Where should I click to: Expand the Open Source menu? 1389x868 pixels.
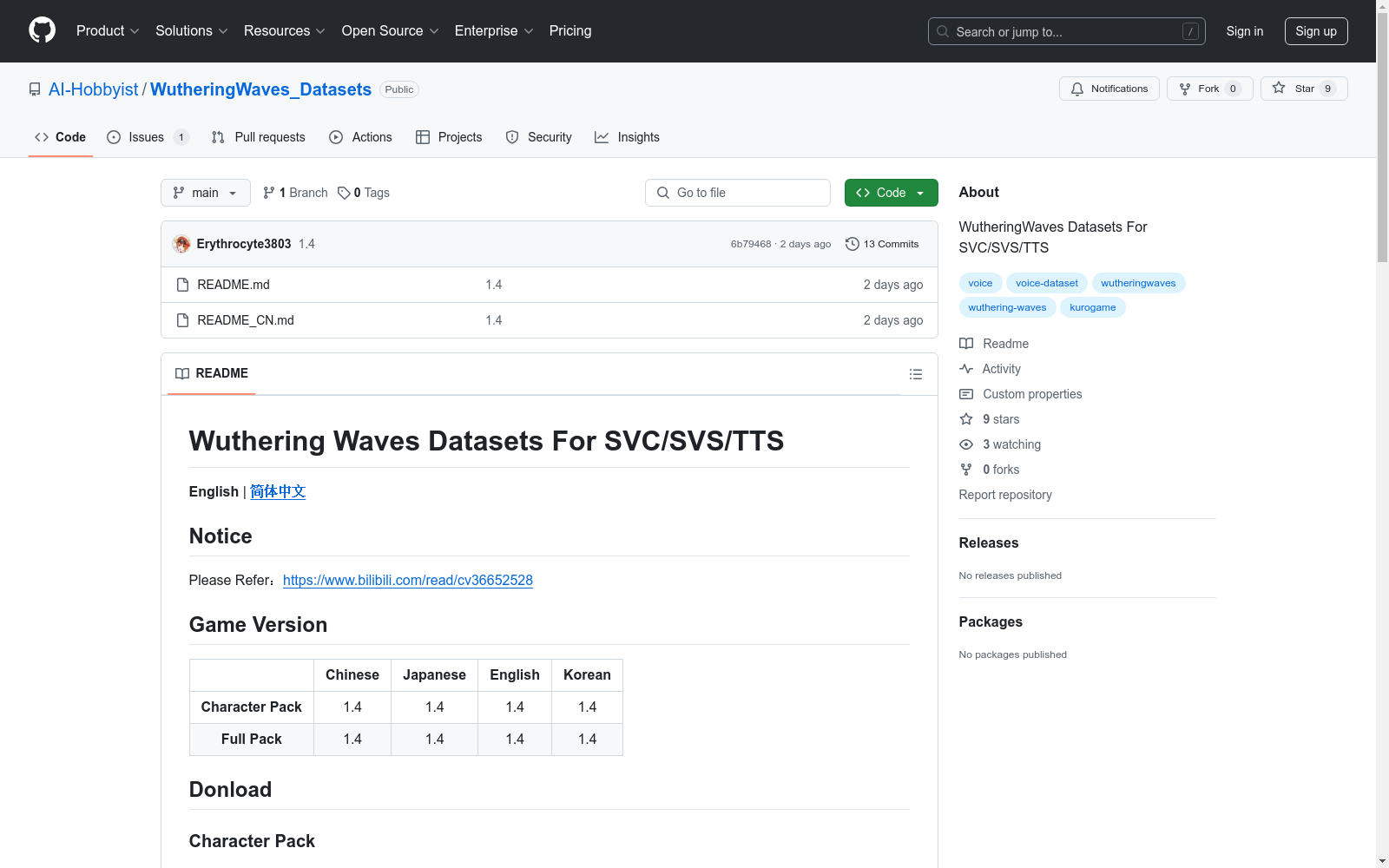click(x=391, y=30)
